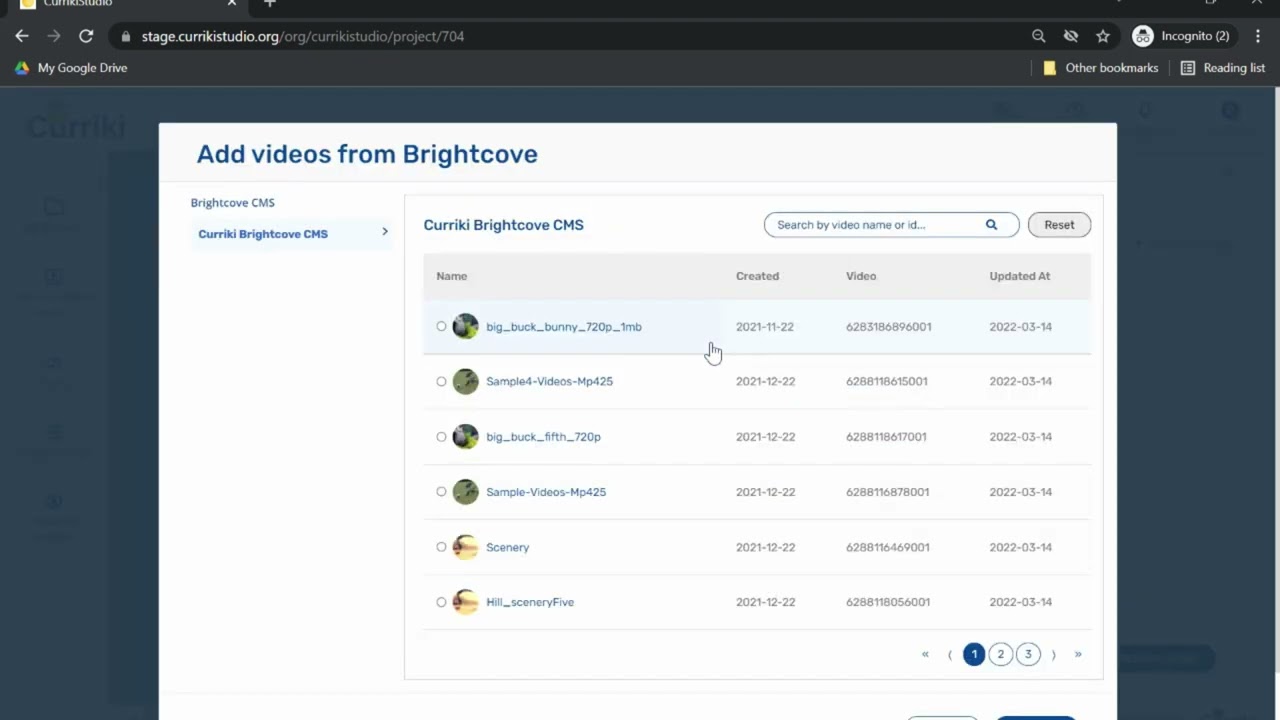Click Scenery video name
1280x720 pixels.
point(507,548)
